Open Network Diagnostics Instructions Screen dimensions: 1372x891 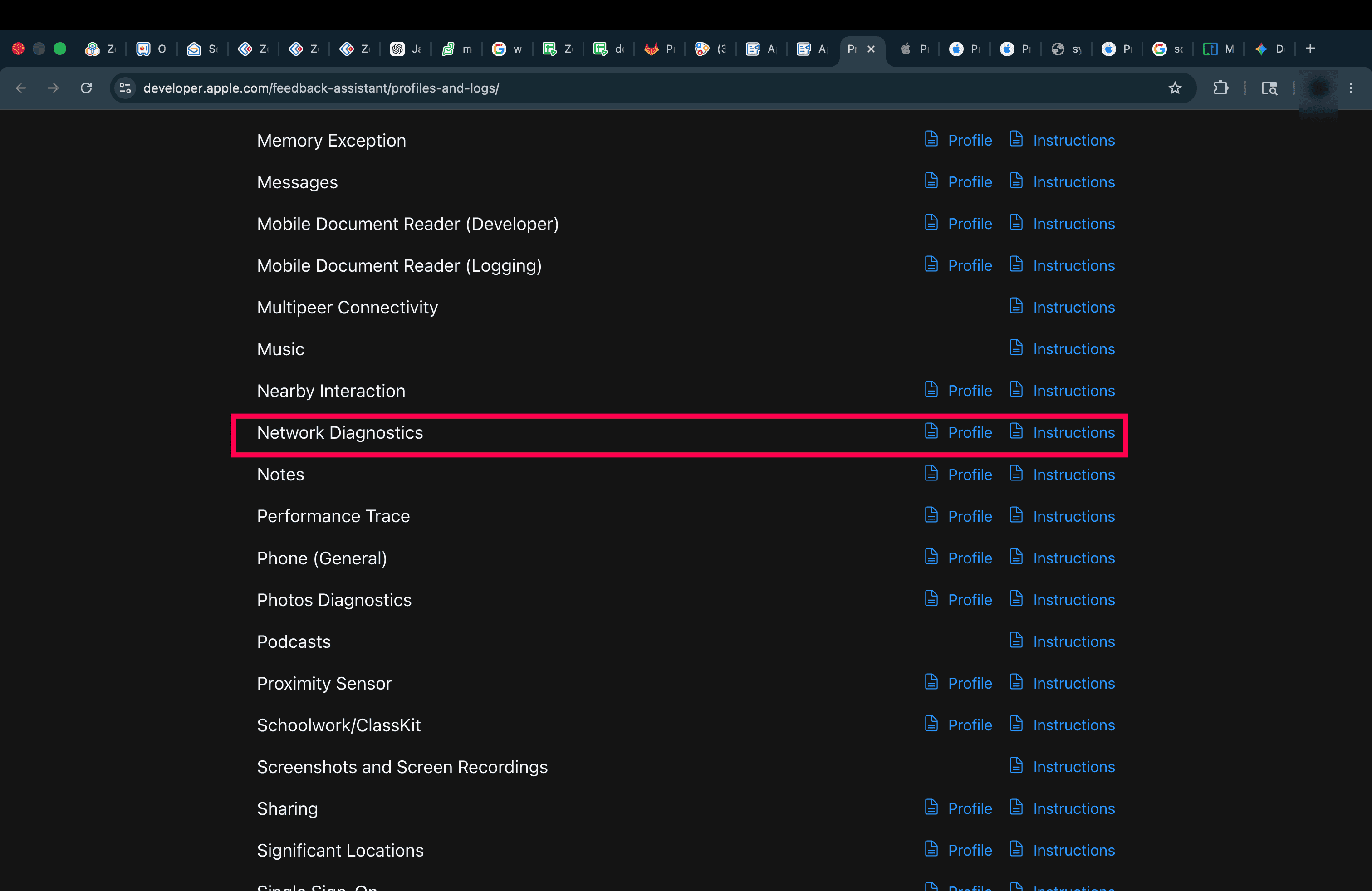pos(1073,432)
